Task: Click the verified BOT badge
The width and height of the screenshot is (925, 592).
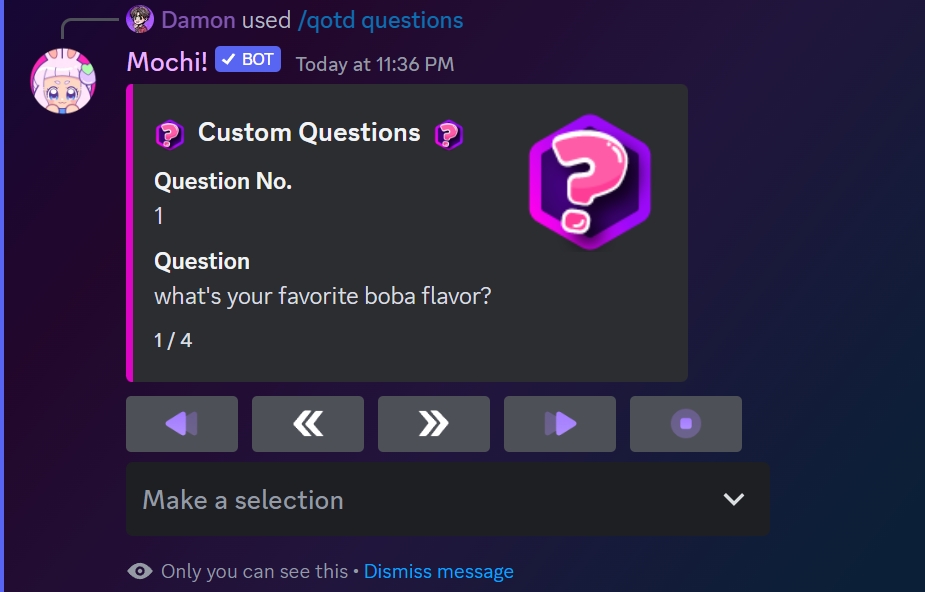Action: coord(248,60)
